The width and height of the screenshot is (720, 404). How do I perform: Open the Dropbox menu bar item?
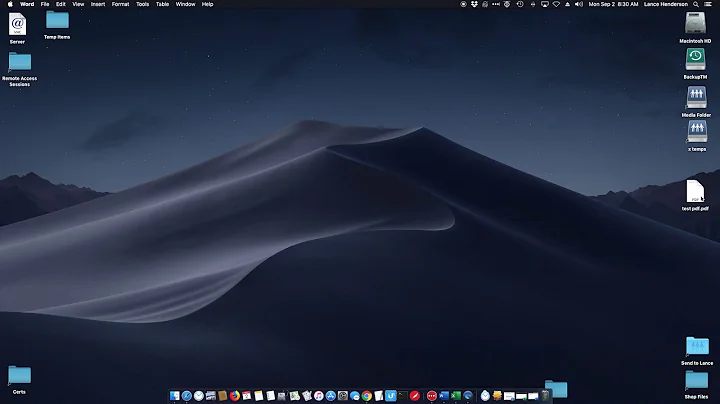pos(474,4)
